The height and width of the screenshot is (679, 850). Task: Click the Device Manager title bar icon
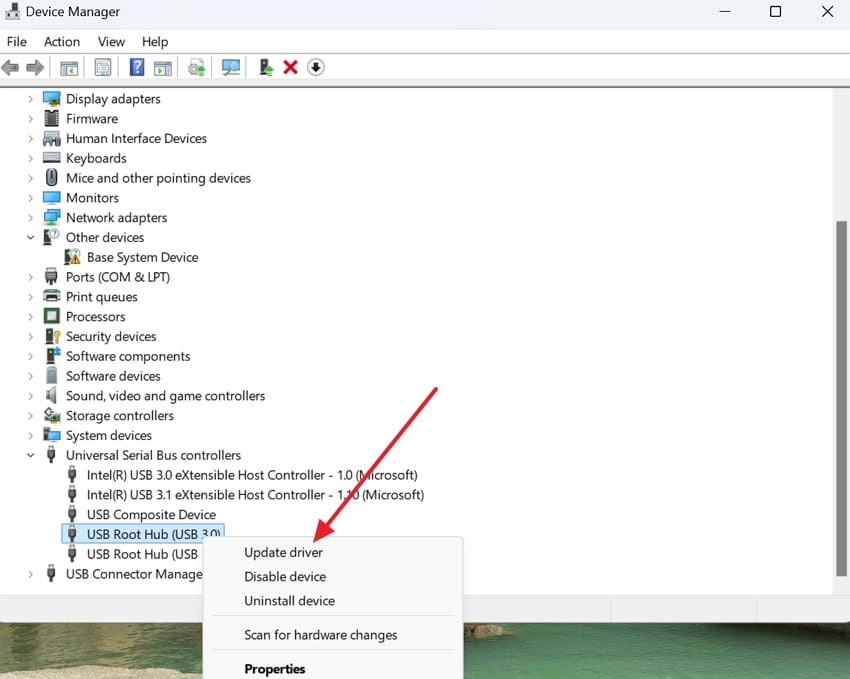coord(12,11)
